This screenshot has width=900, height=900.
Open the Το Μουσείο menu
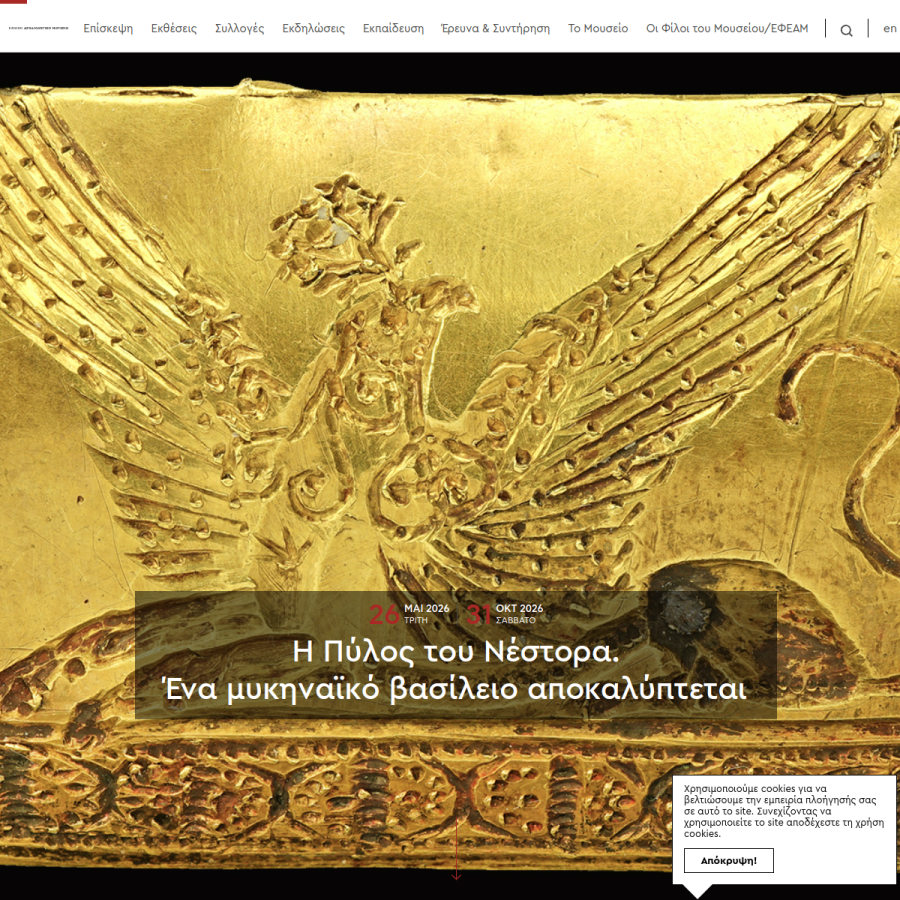(598, 28)
